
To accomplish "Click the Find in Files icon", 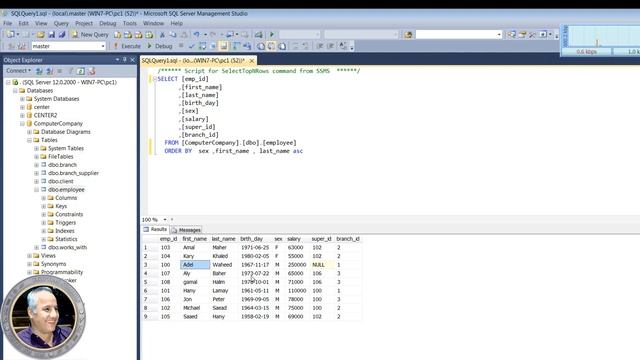I will 408,35.
